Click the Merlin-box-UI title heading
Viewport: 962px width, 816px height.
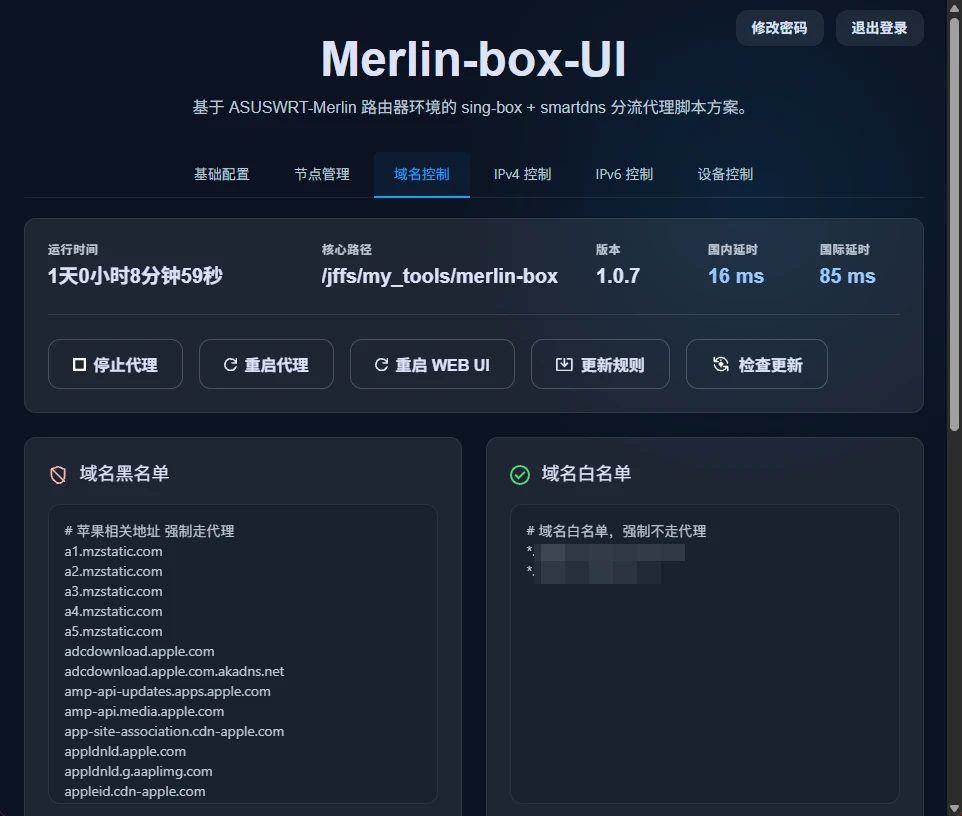point(473,59)
